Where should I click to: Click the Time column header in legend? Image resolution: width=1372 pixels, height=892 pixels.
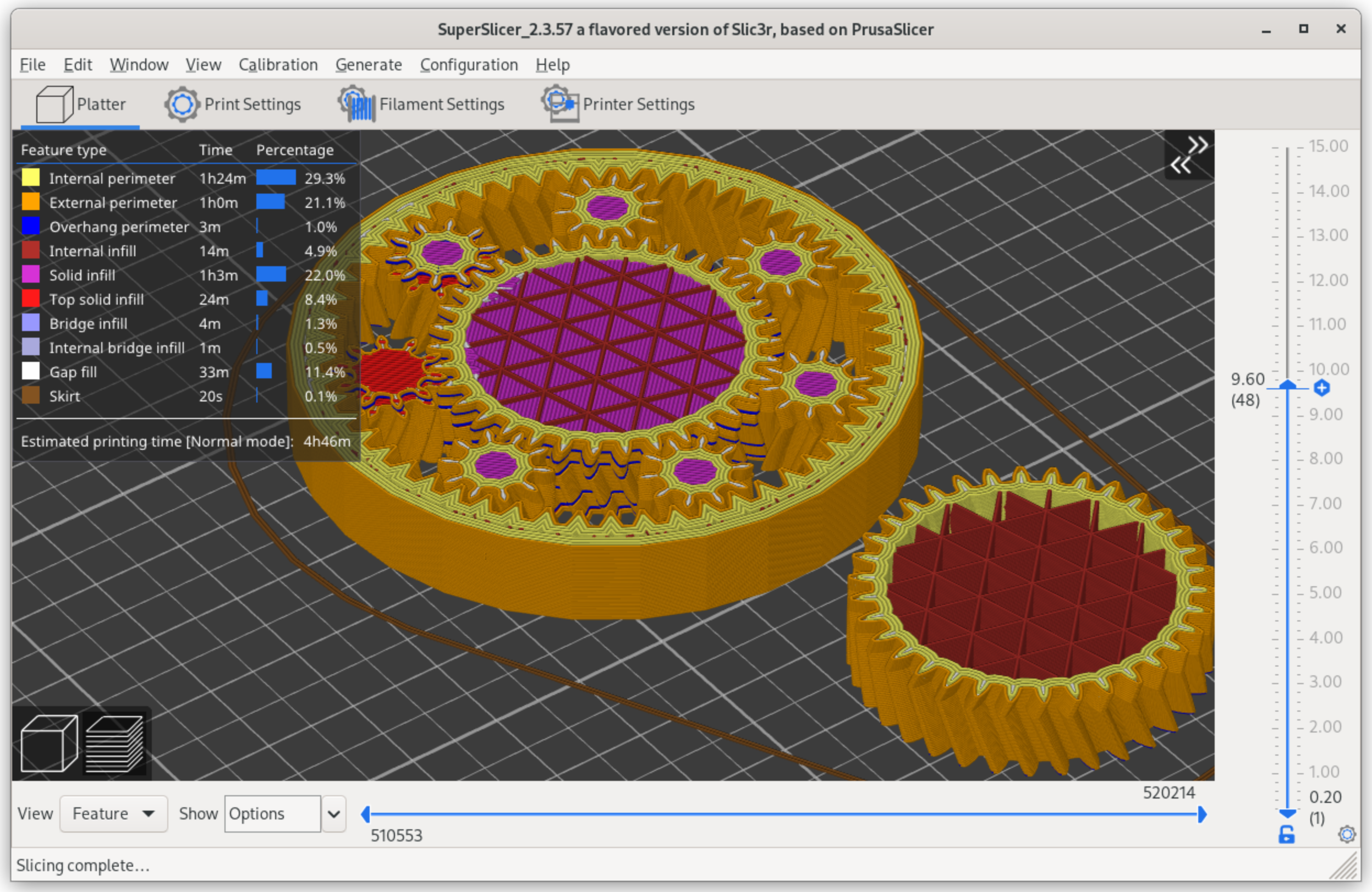(x=216, y=150)
